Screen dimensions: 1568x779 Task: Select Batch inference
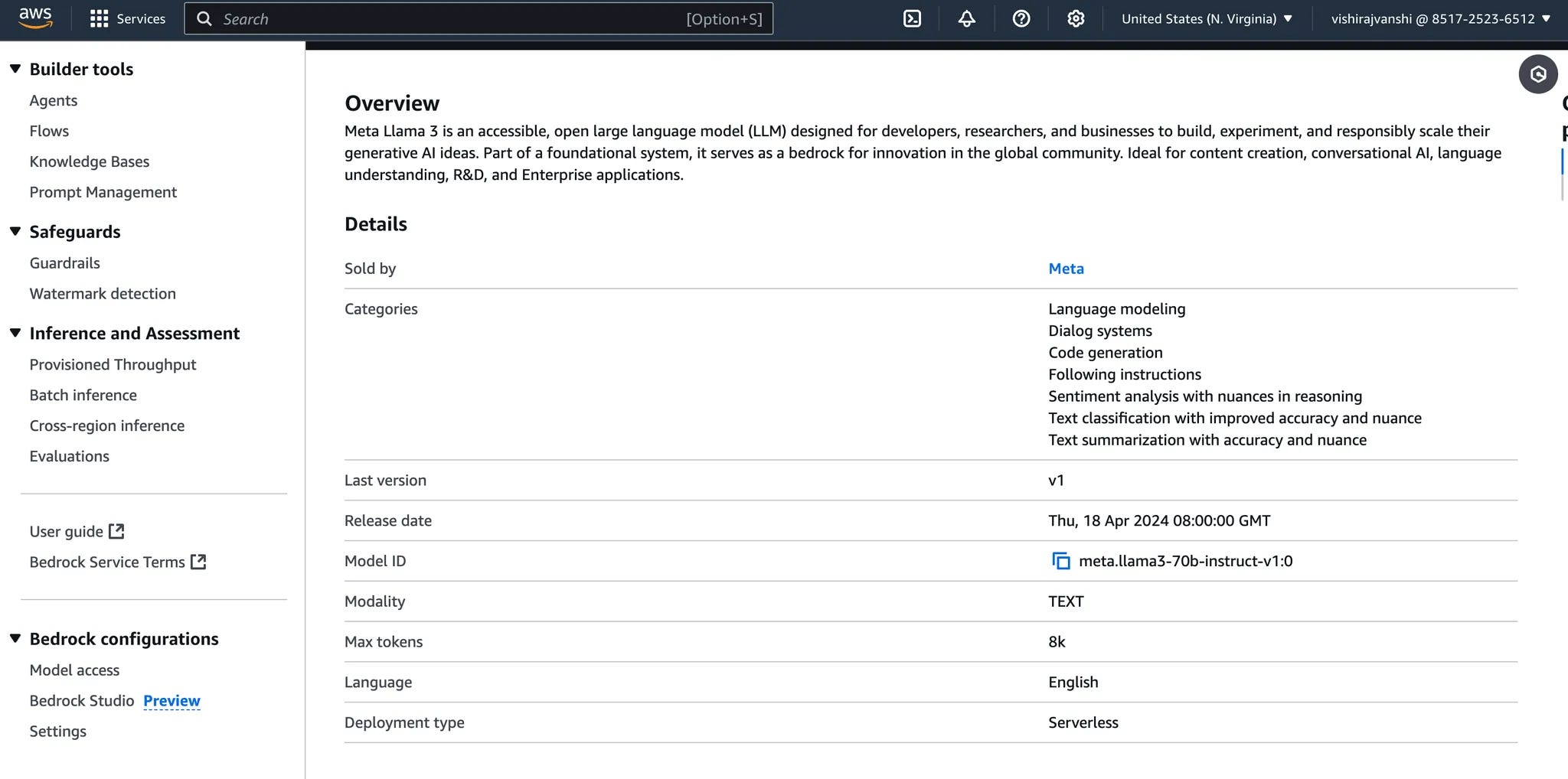pos(83,395)
